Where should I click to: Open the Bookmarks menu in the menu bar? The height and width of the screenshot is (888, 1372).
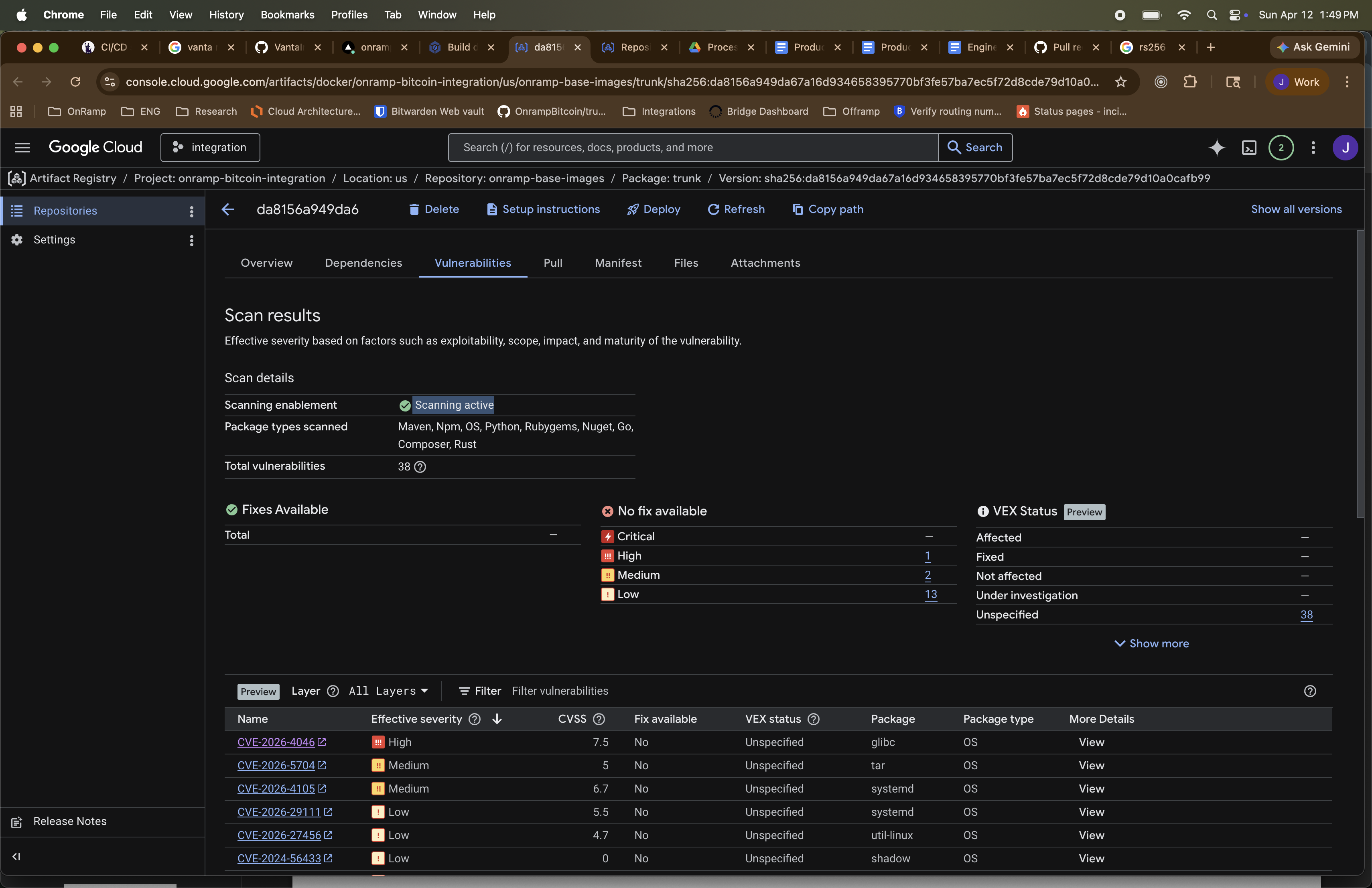click(286, 14)
